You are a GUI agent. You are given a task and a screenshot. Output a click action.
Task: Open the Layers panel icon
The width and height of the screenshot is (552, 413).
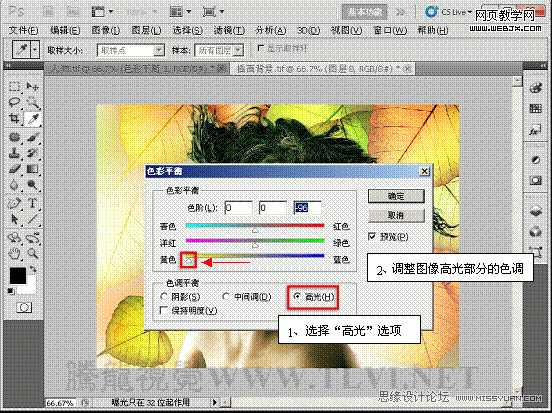(x=535, y=211)
